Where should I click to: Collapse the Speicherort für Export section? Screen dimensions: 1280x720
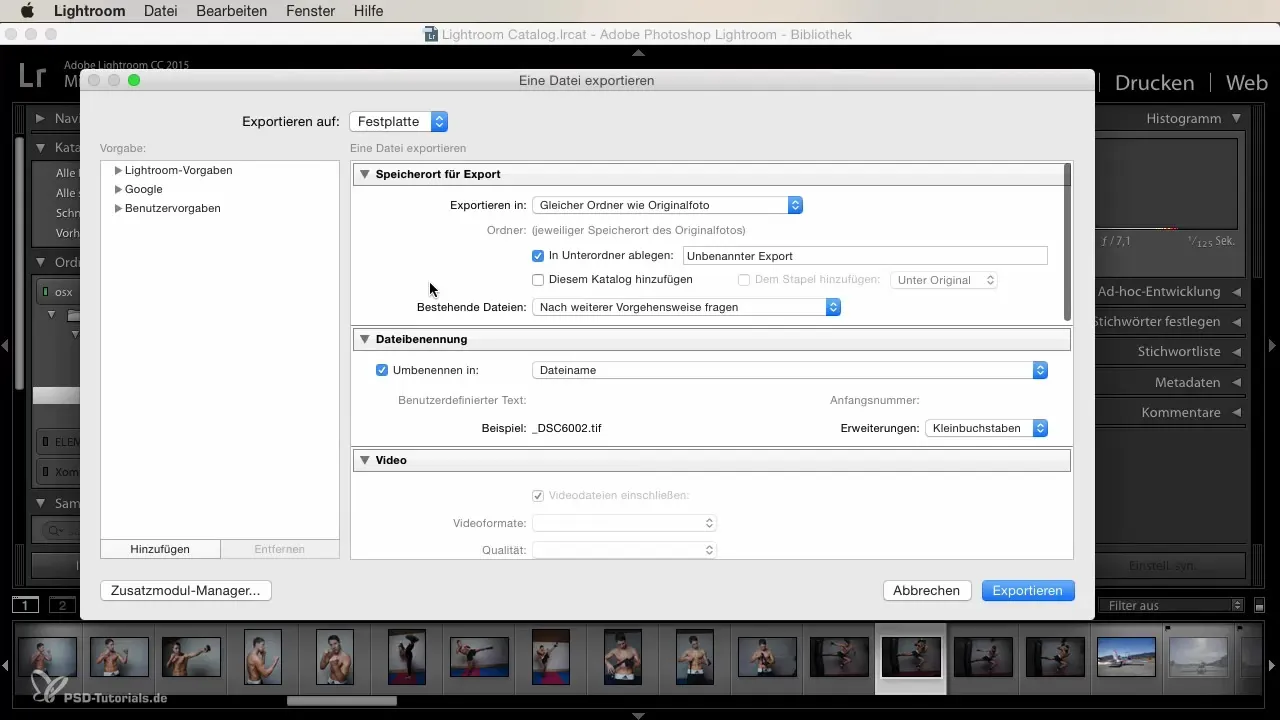click(x=364, y=174)
